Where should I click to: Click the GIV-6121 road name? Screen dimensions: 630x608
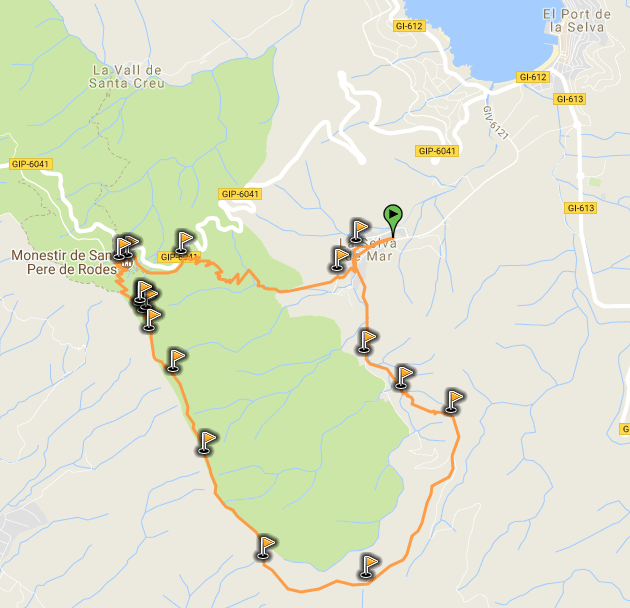495,123
